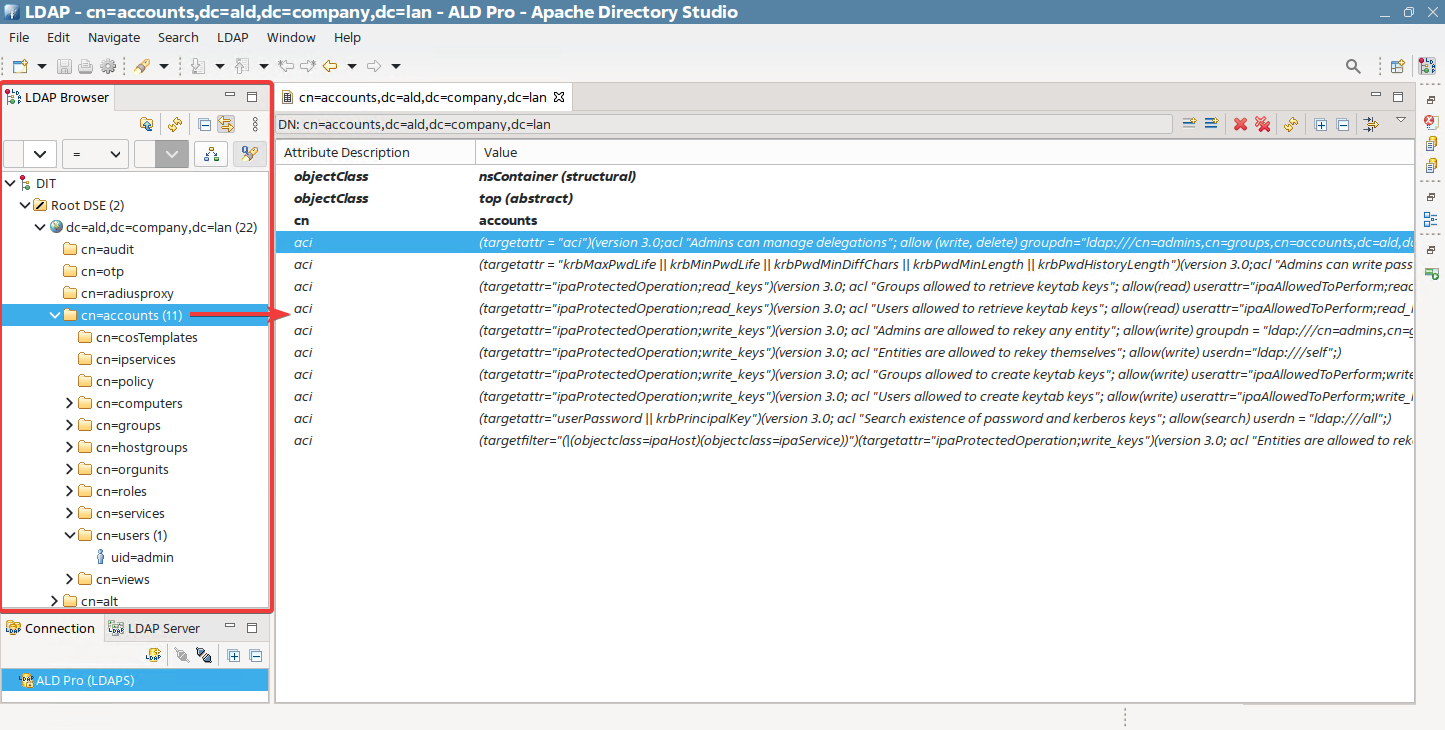
Task: Click the DN field in entry editor
Action: tap(724, 125)
